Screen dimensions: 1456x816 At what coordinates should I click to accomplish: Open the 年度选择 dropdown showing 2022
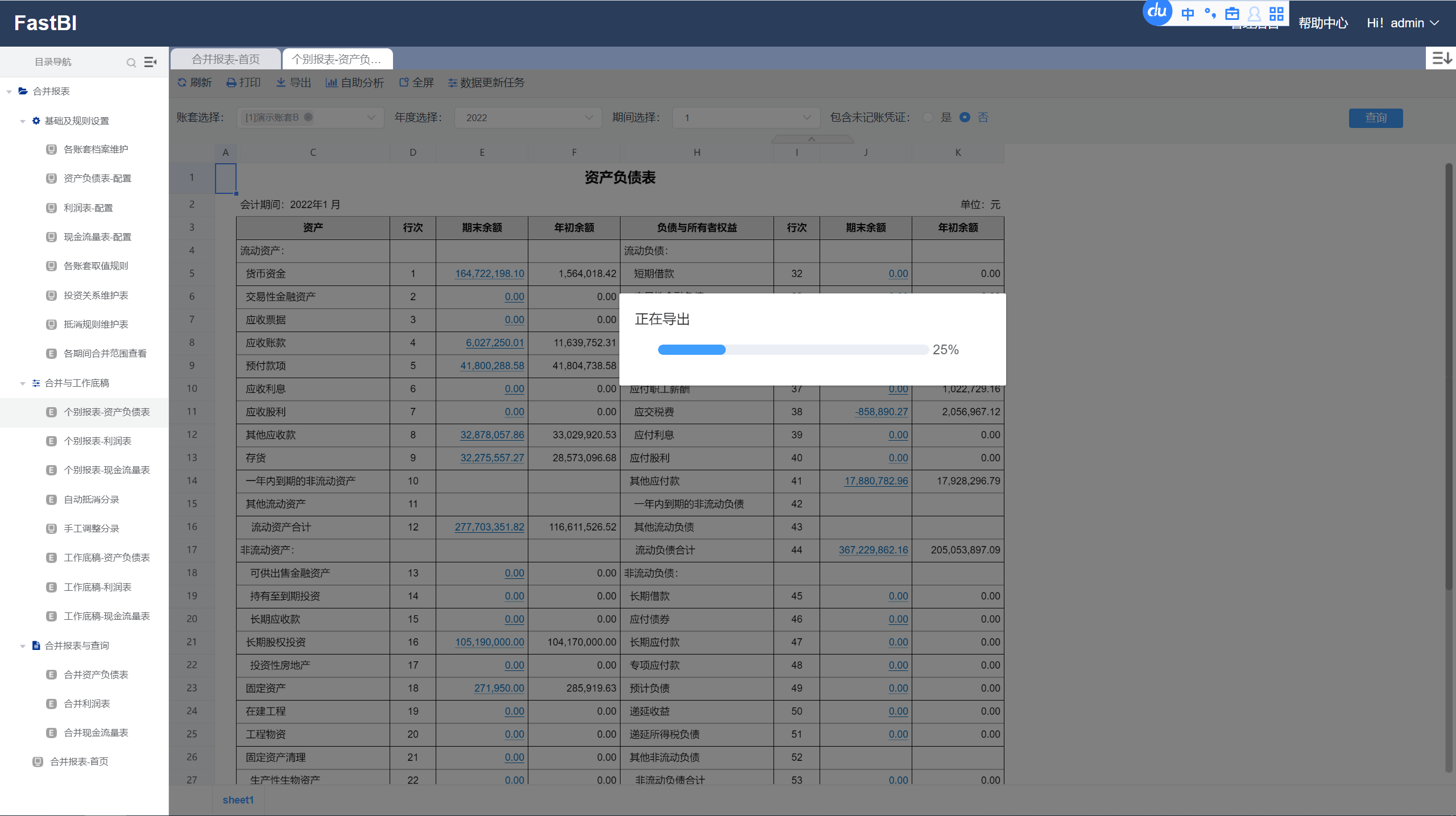(x=528, y=118)
